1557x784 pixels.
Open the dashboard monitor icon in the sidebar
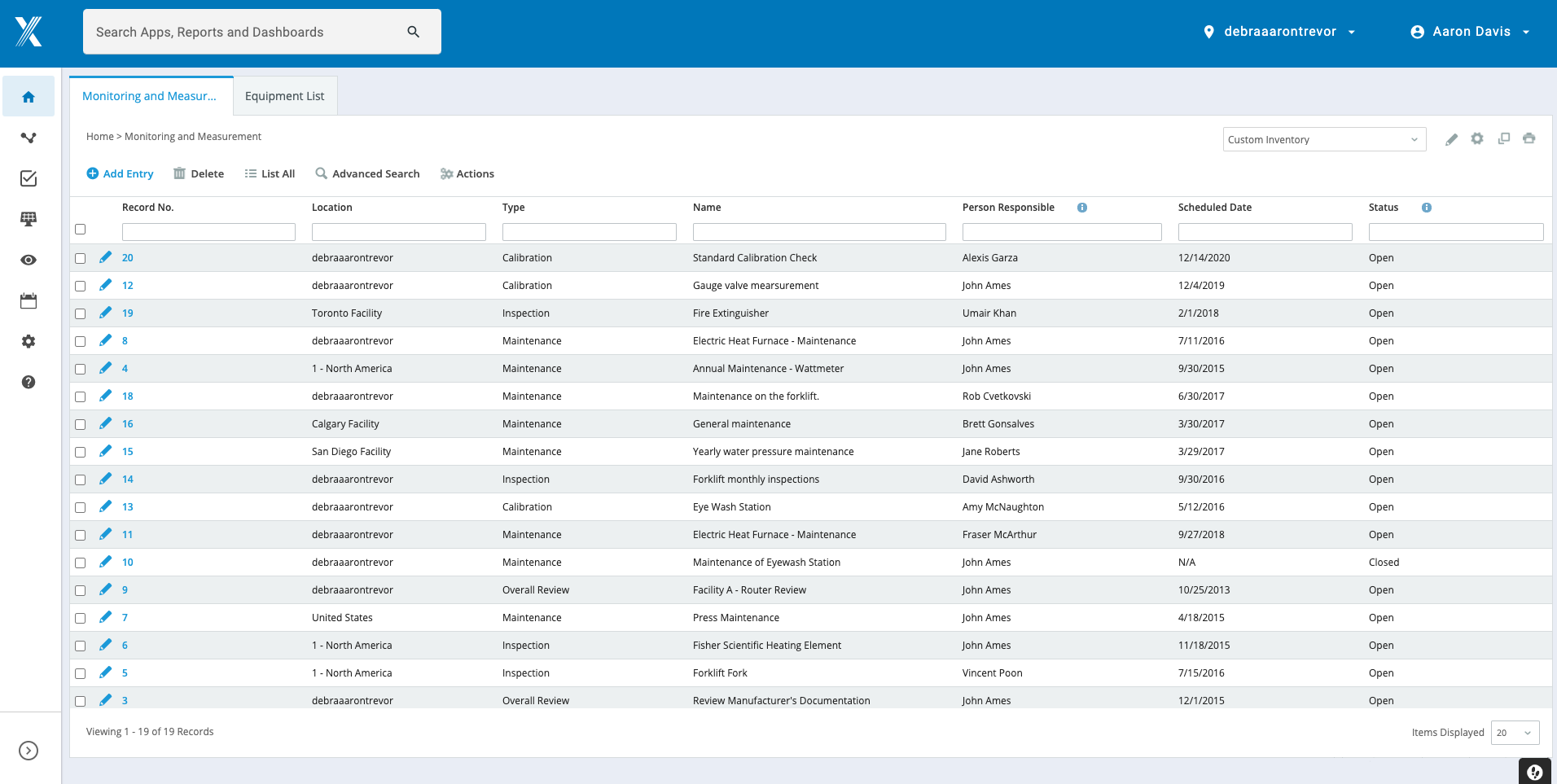(x=29, y=219)
